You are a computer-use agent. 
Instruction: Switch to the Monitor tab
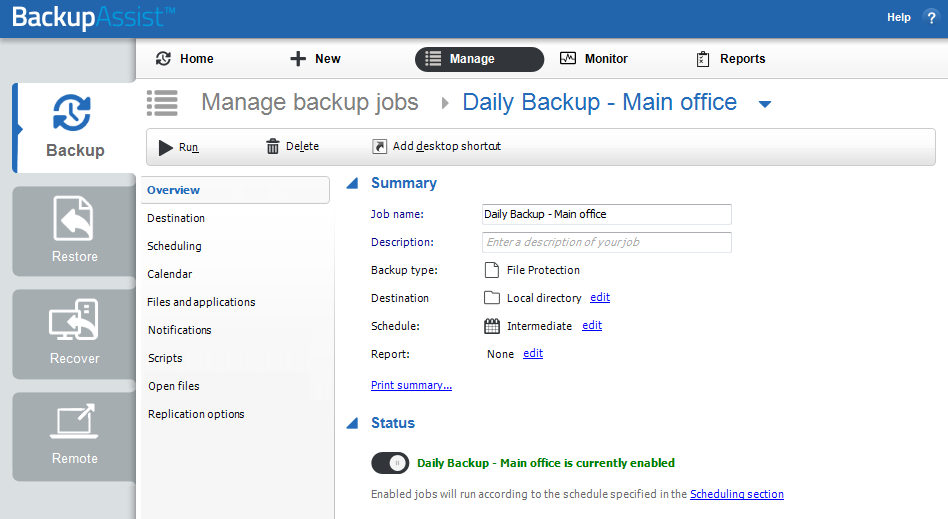(594, 59)
